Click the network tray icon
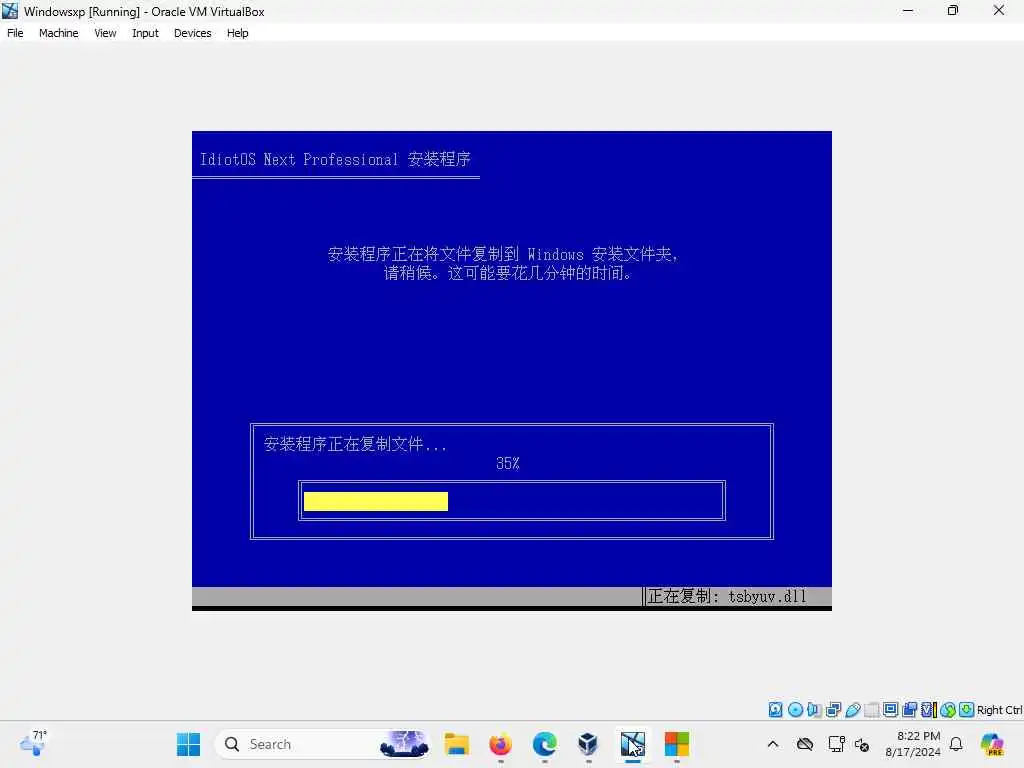The image size is (1024, 768). [x=836, y=744]
